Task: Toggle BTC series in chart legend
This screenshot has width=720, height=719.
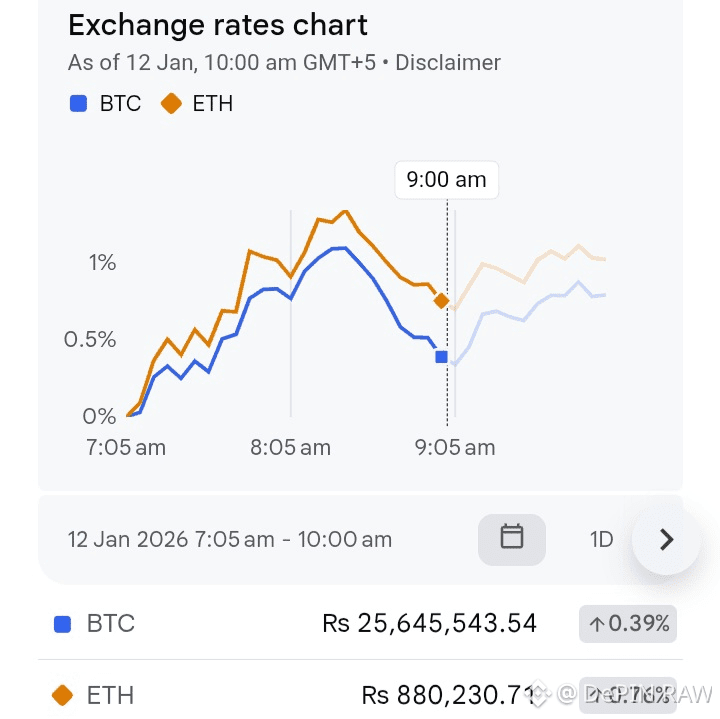Action: (x=120, y=103)
